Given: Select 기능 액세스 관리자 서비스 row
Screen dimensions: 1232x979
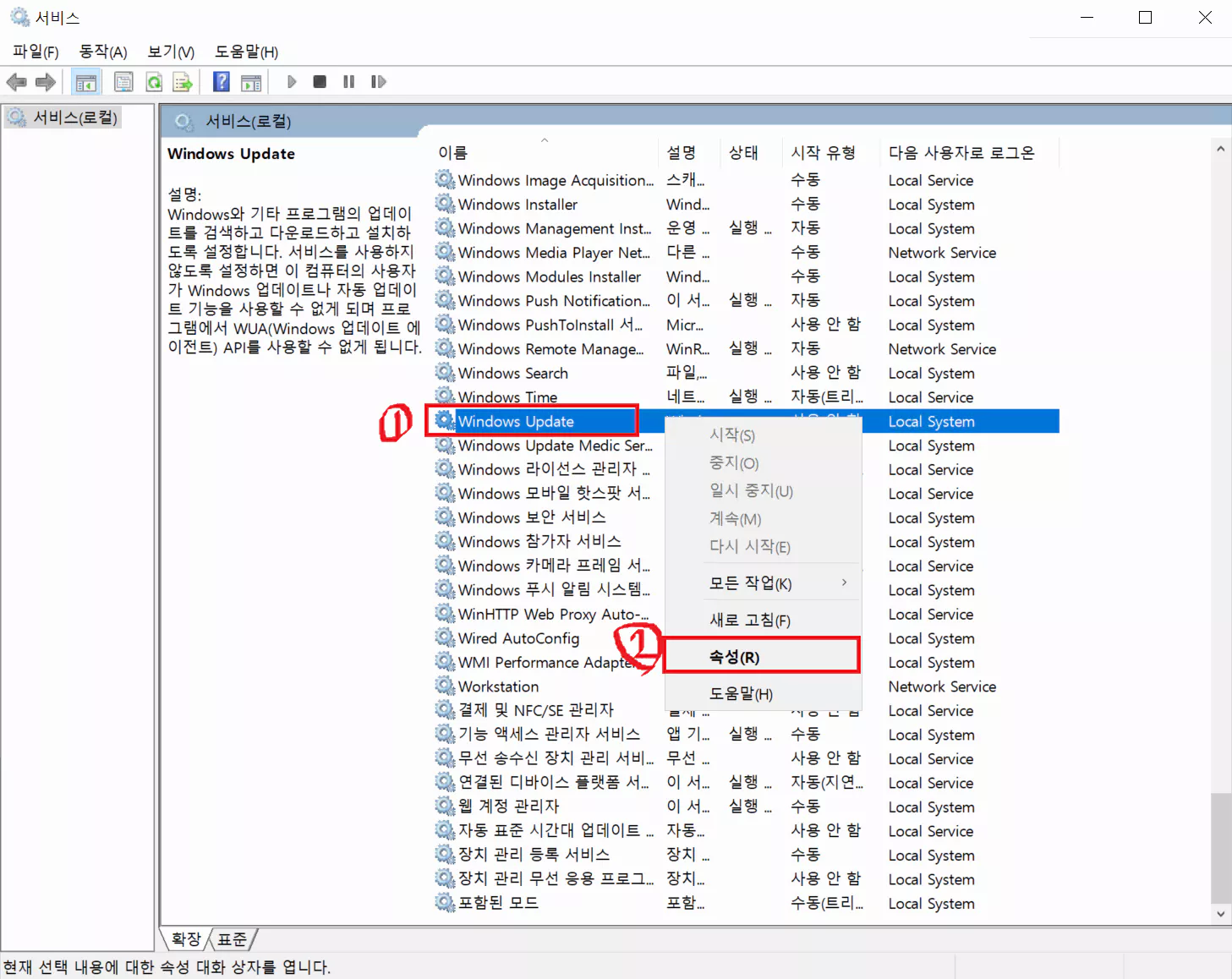Looking at the screenshot, I should [747, 734].
